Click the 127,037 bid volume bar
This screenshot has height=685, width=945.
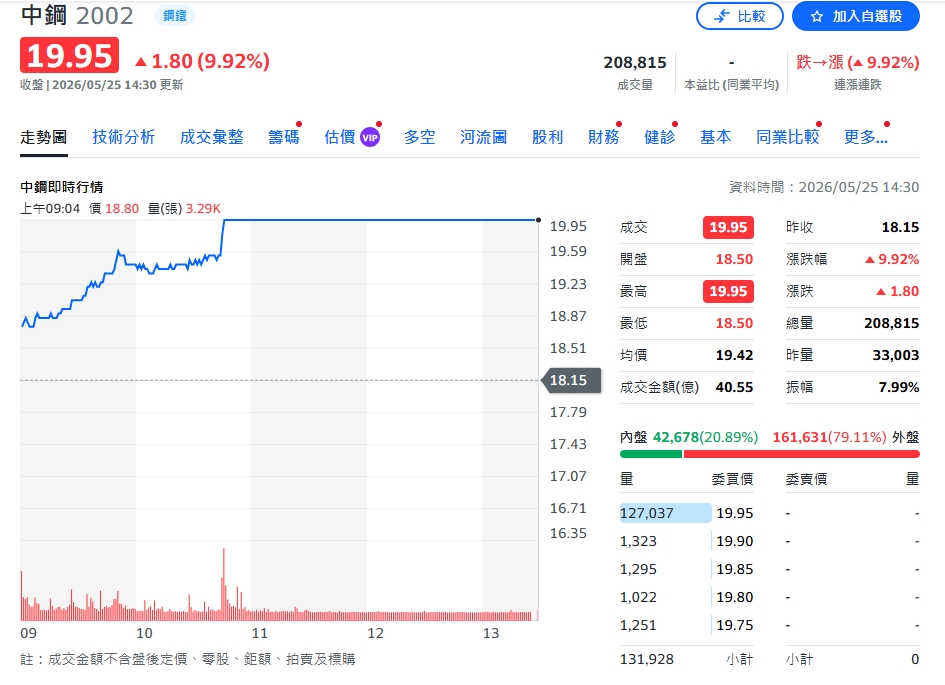pos(665,513)
